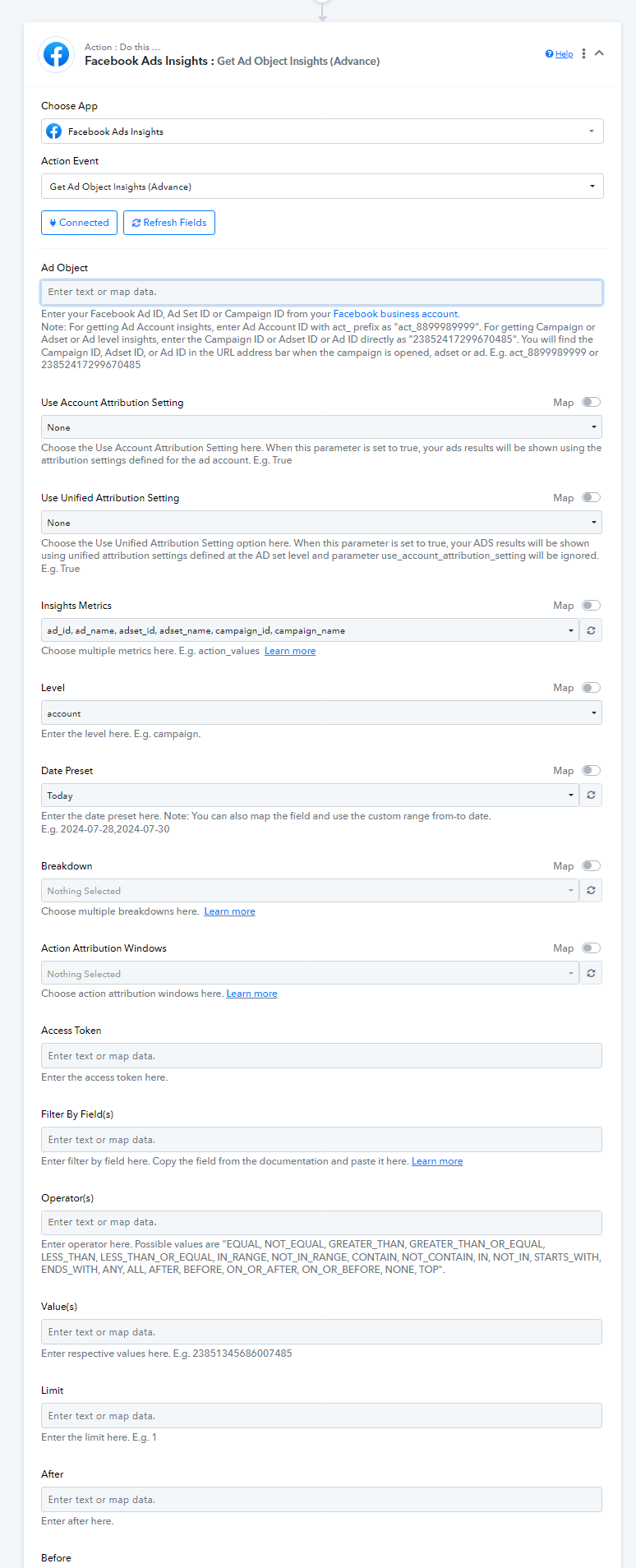The width and height of the screenshot is (636, 1568).
Task: Focus the Value(s) input field
Action: [322, 1332]
